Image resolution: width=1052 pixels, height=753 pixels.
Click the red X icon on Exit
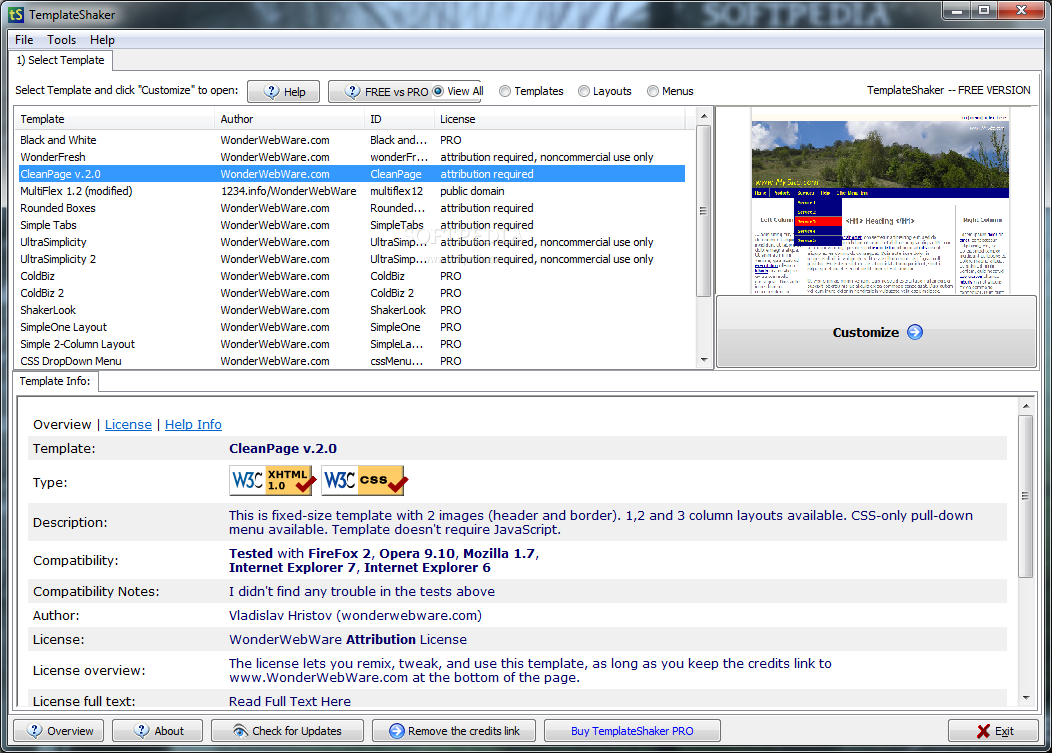984,731
